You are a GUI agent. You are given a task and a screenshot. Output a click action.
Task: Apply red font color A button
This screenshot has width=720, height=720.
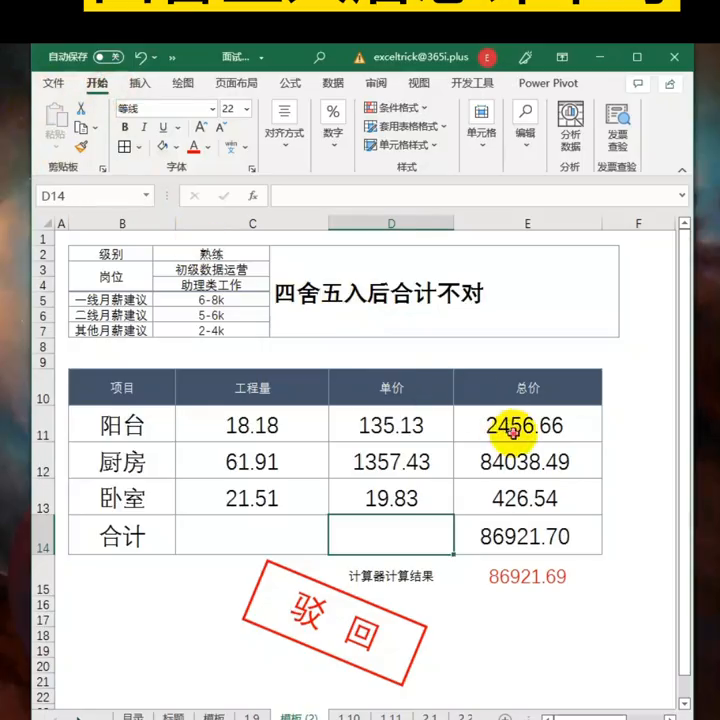coord(194,147)
